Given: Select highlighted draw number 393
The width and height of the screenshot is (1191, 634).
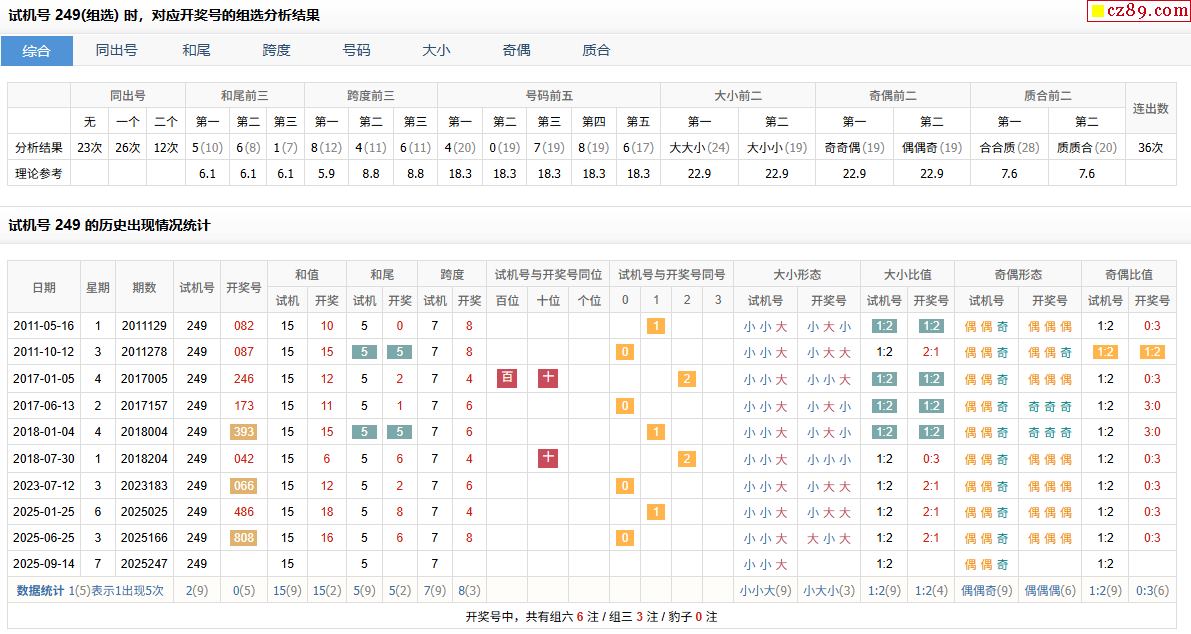Looking at the screenshot, I should pyautogui.click(x=244, y=432).
